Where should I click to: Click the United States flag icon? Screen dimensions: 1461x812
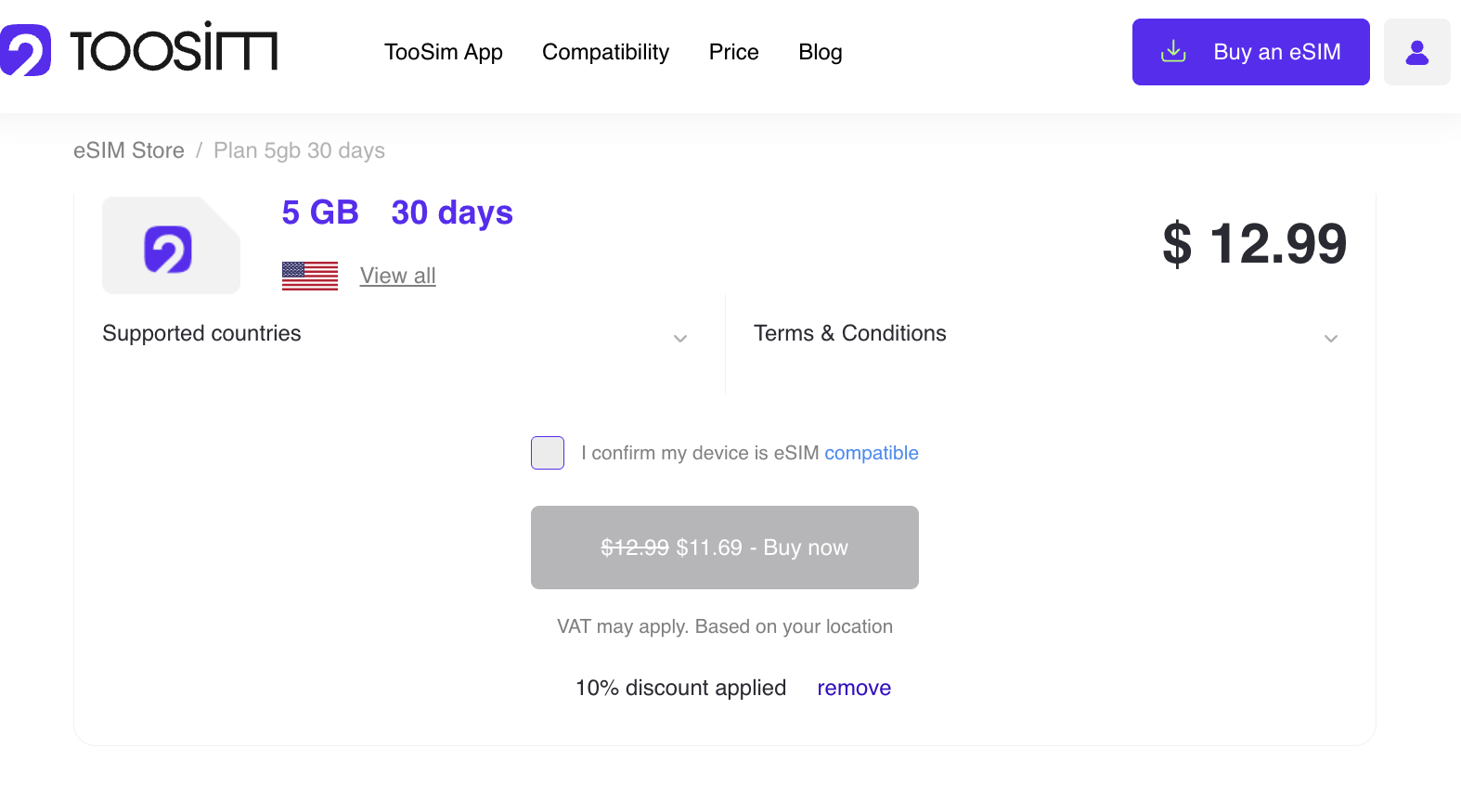click(x=309, y=276)
